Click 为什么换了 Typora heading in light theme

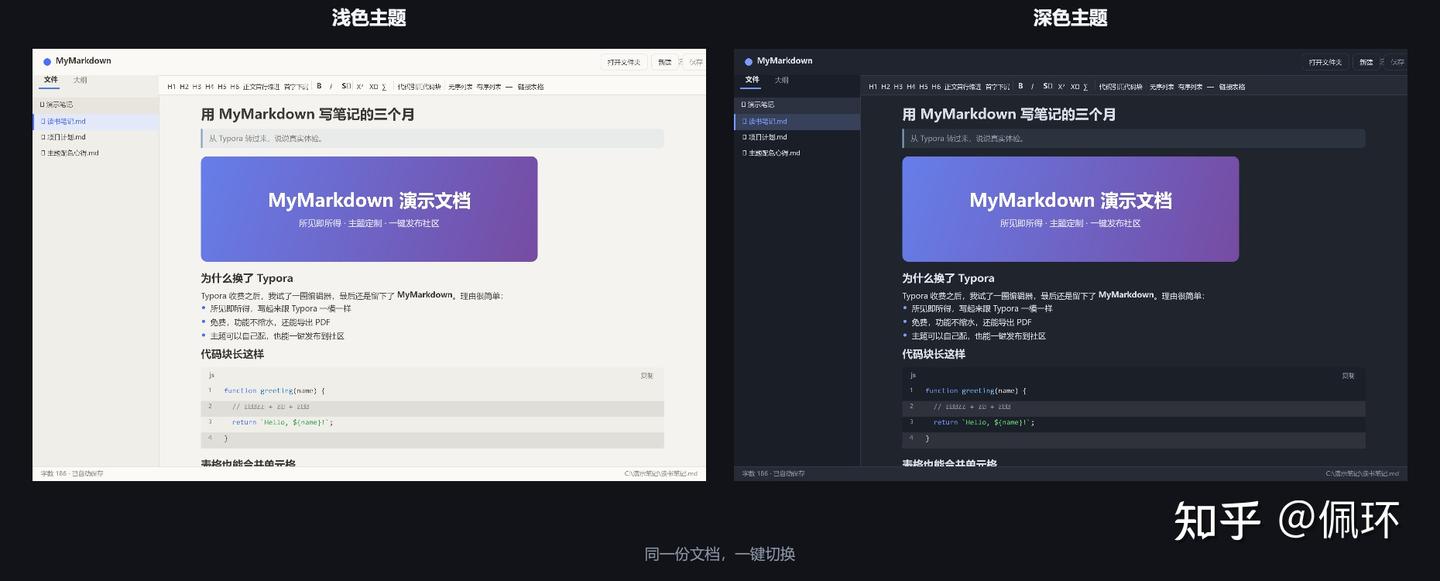click(247, 278)
